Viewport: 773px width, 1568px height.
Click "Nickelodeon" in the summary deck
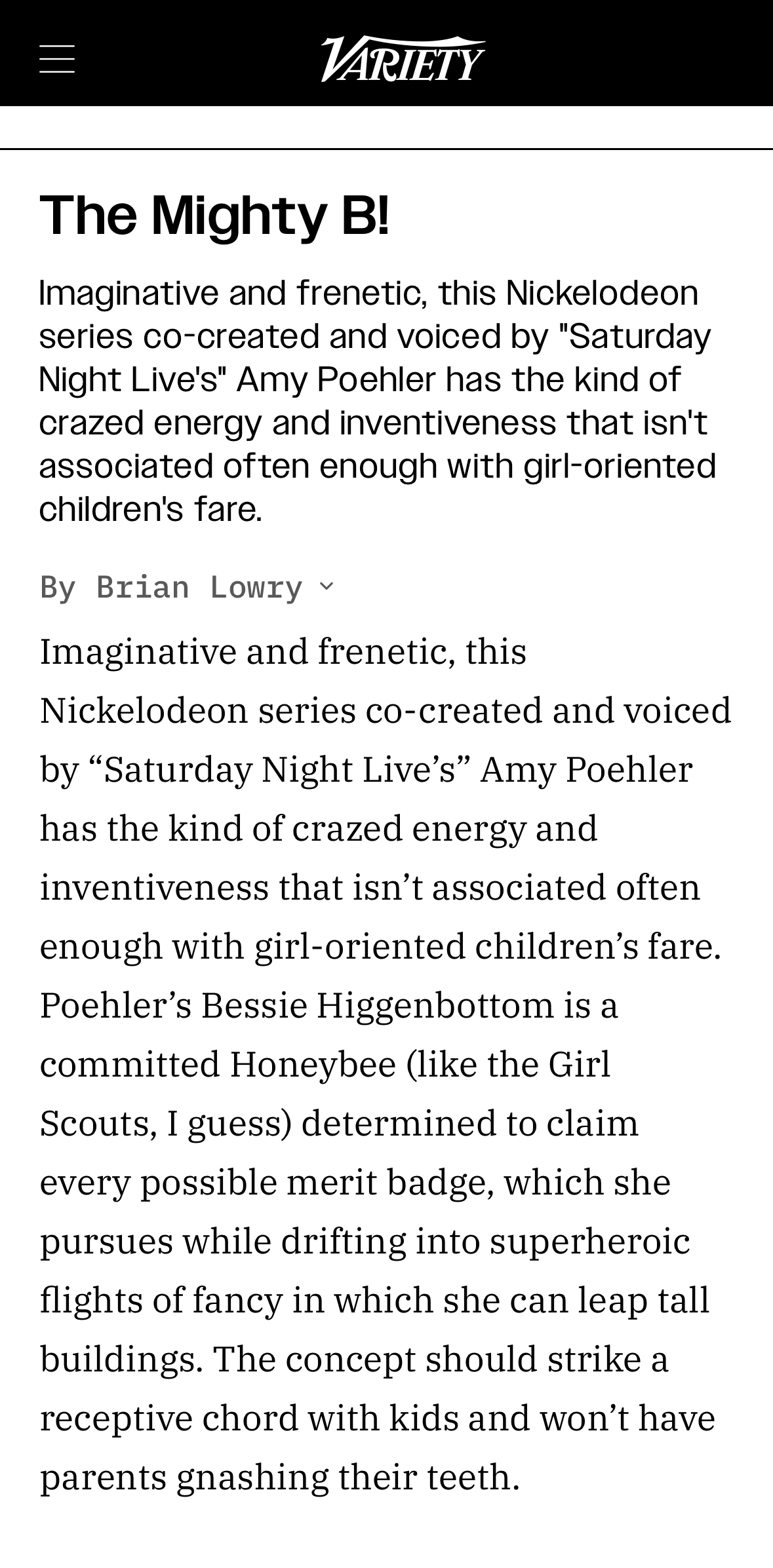[601, 292]
